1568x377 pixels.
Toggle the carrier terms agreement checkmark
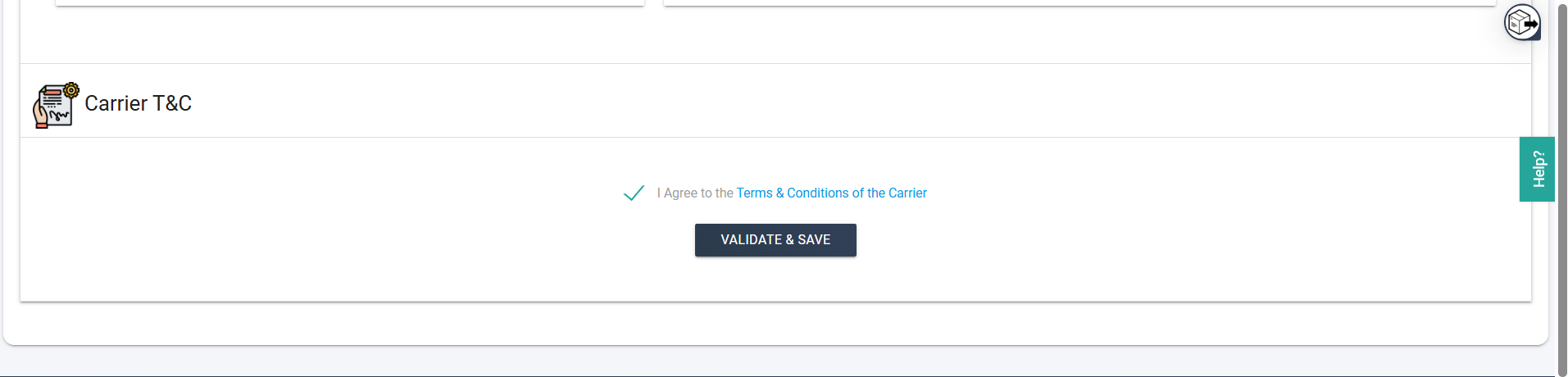coord(634,193)
